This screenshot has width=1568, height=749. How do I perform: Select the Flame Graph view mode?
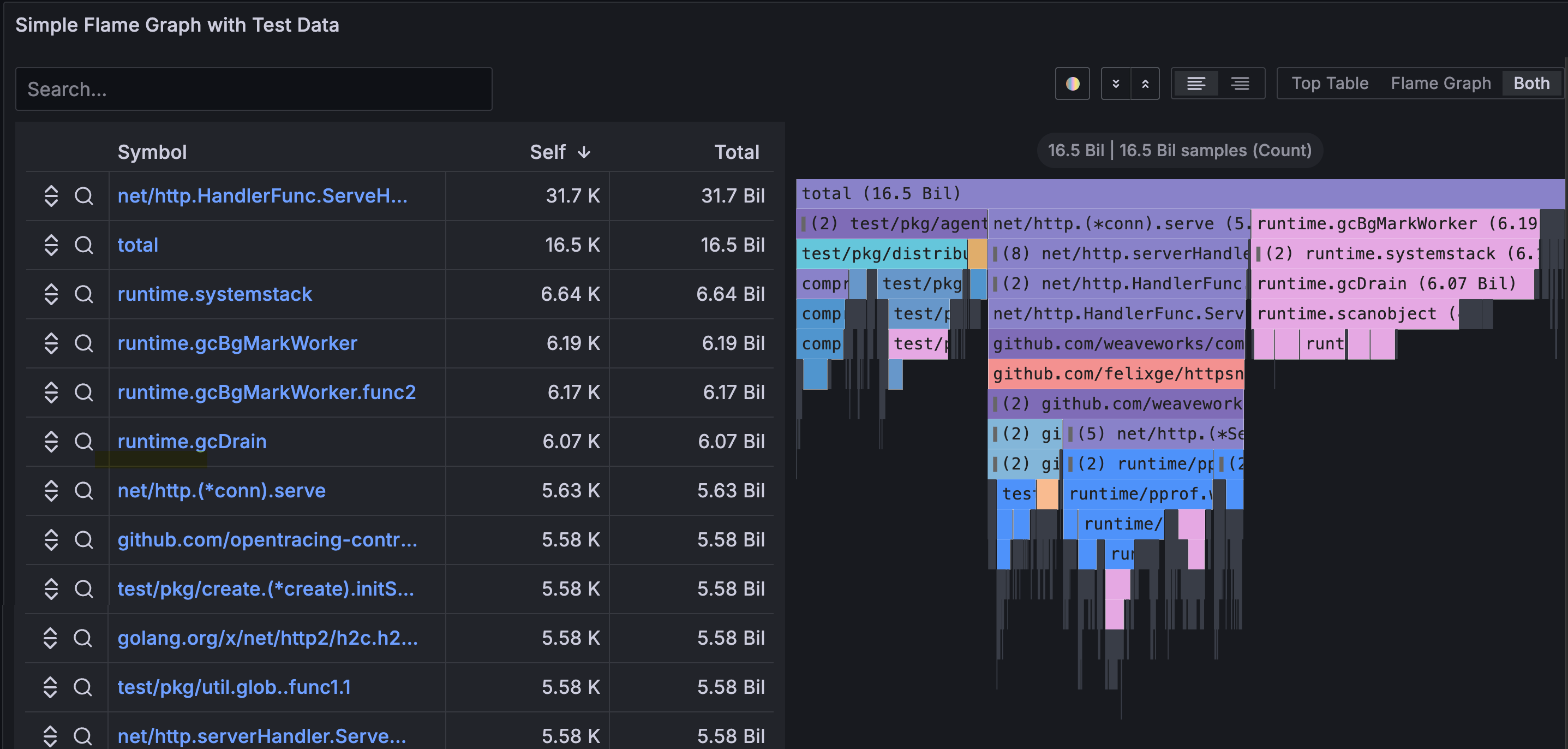pos(1440,83)
